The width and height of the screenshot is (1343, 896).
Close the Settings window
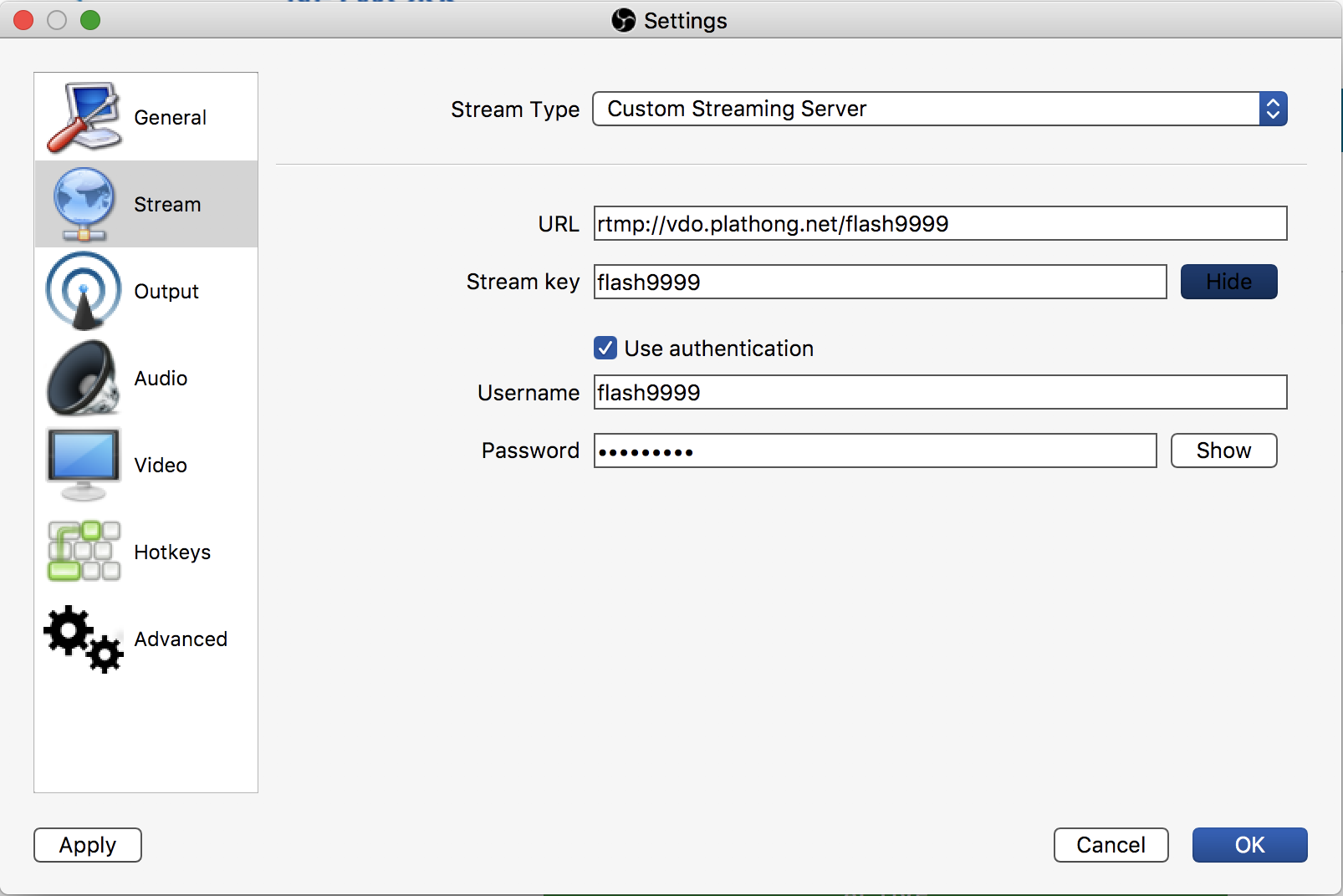click(23, 20)
